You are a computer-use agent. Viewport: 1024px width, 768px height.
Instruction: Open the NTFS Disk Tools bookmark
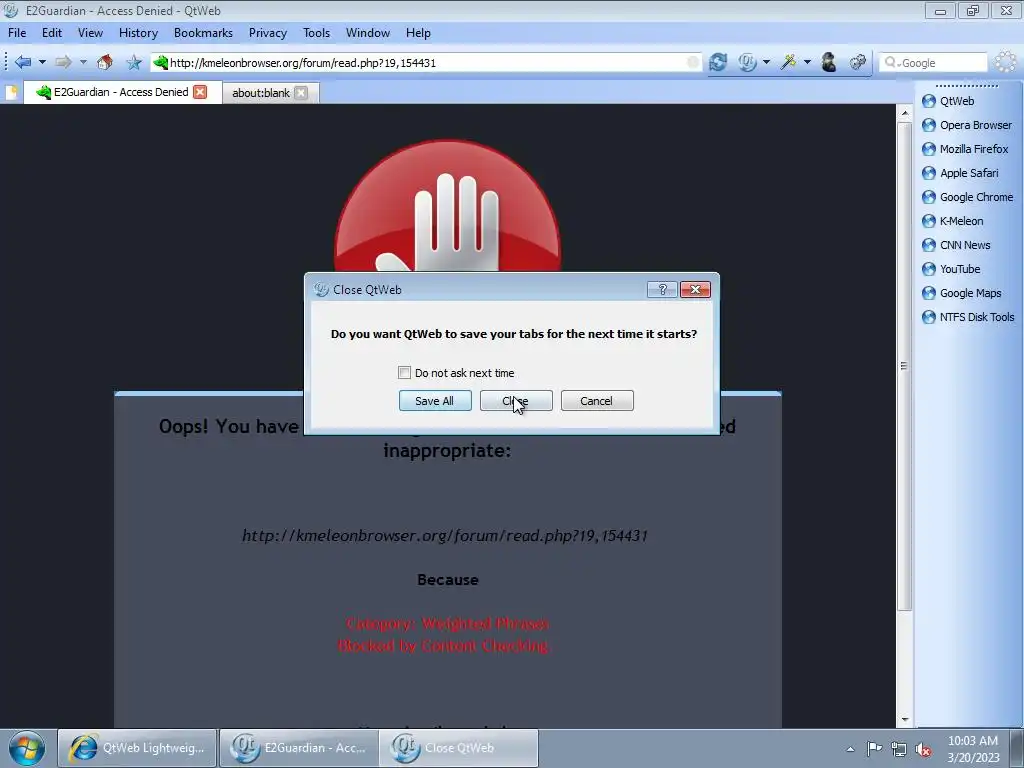[968, 317]
